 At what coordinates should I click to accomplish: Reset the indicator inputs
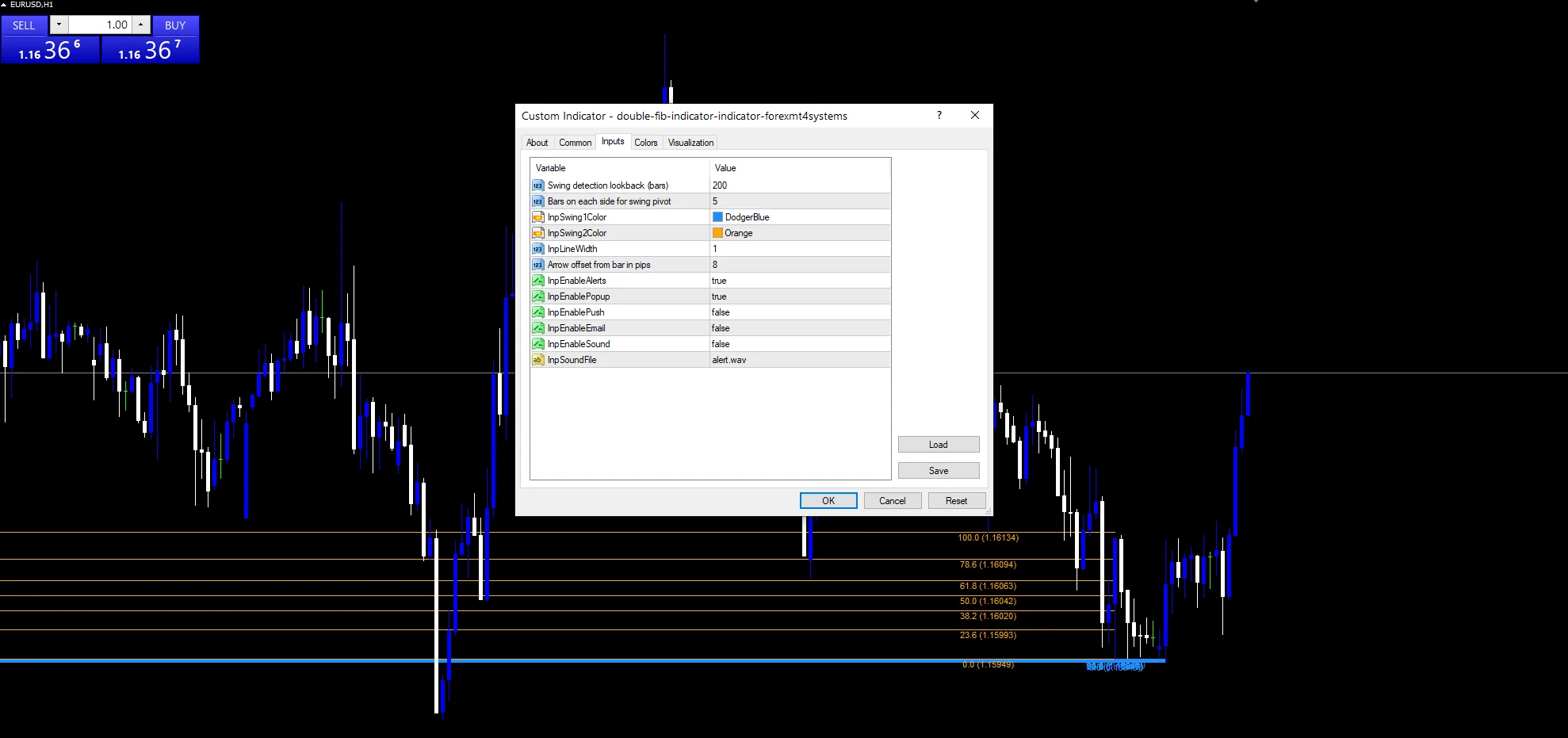pos(957,501)
